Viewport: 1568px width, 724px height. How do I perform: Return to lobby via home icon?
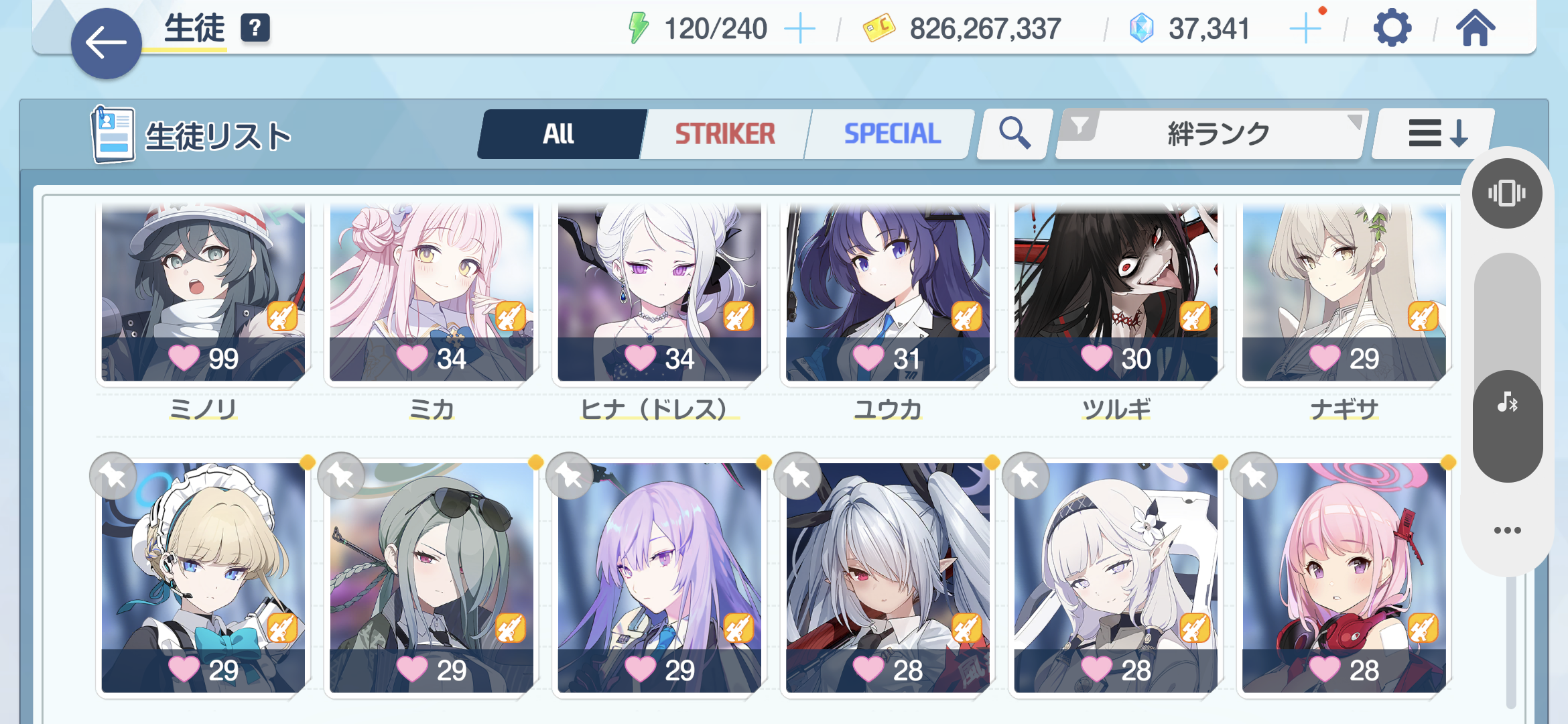pos(1475,29)
